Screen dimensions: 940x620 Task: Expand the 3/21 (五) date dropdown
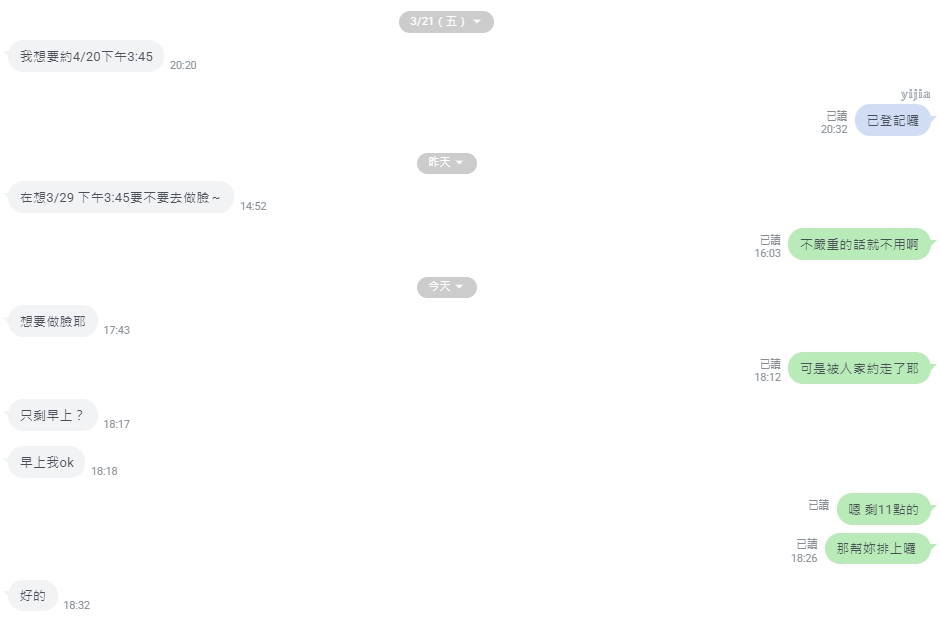(x=446, y=22)
